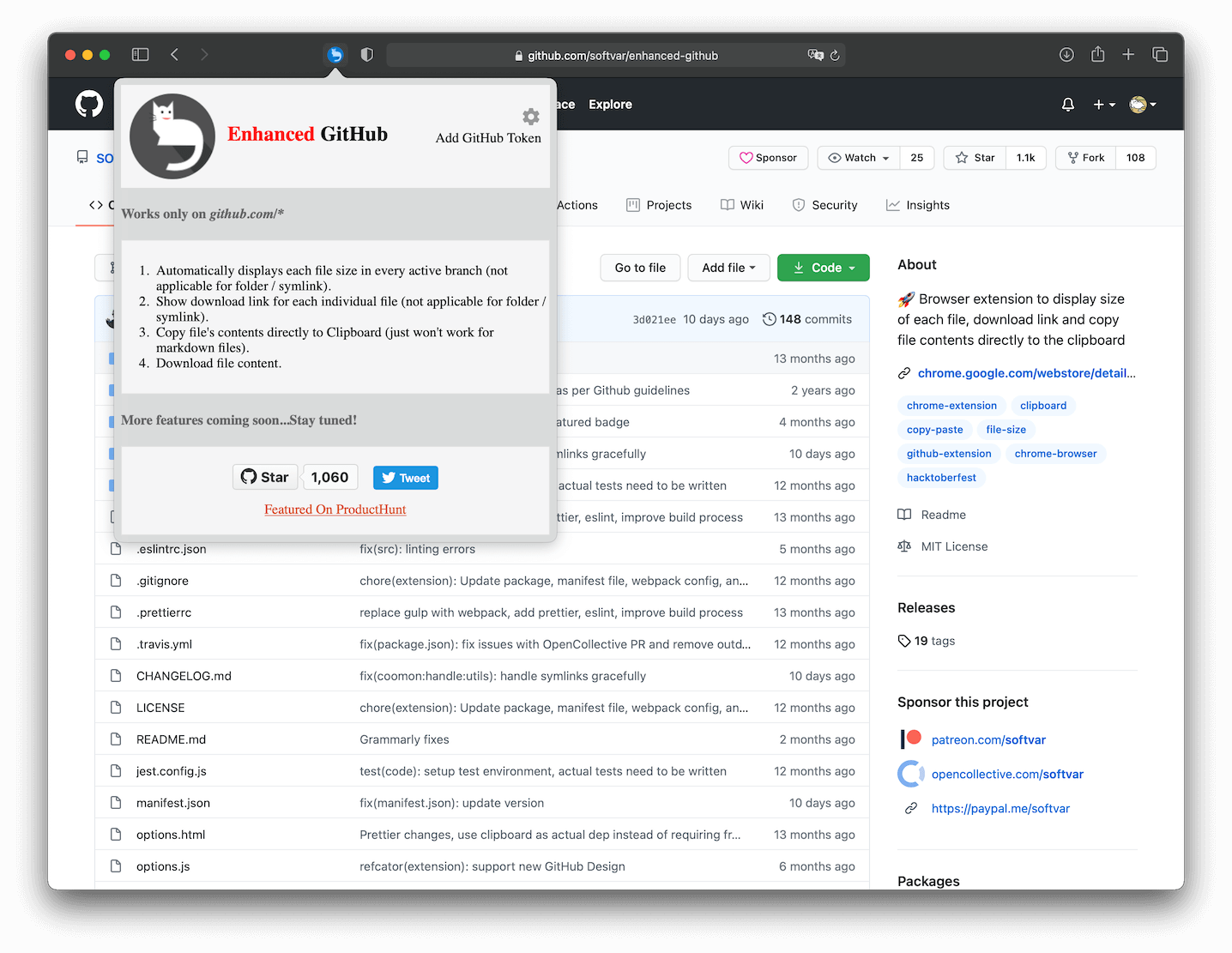Screen dimensions: 1232x953
Task: Expand the Add file dropdown
Action: pyautogui.click(x=728, y=268)
